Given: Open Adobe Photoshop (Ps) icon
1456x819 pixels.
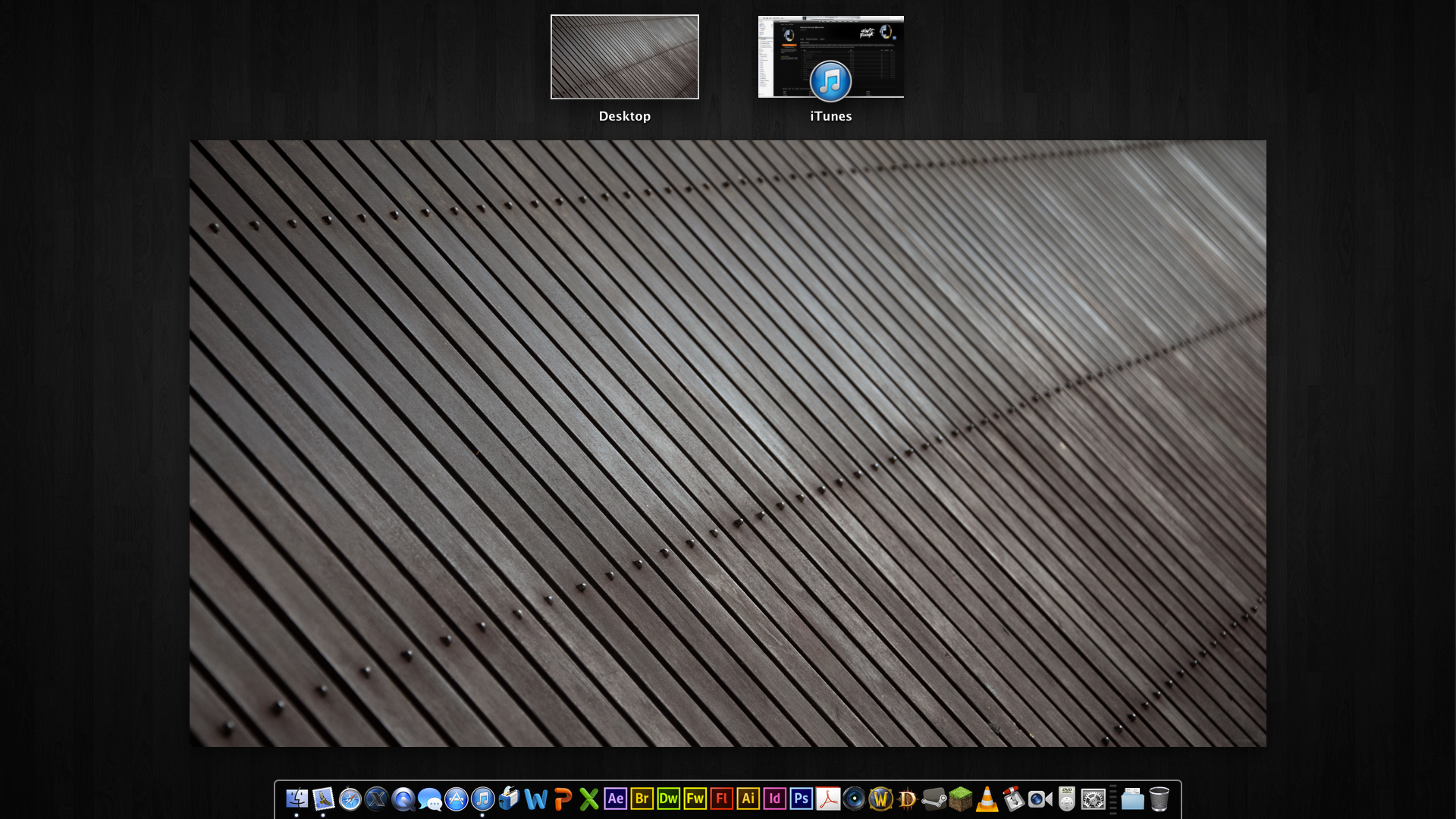Looking at the screenshot, I should click(801, 799).
